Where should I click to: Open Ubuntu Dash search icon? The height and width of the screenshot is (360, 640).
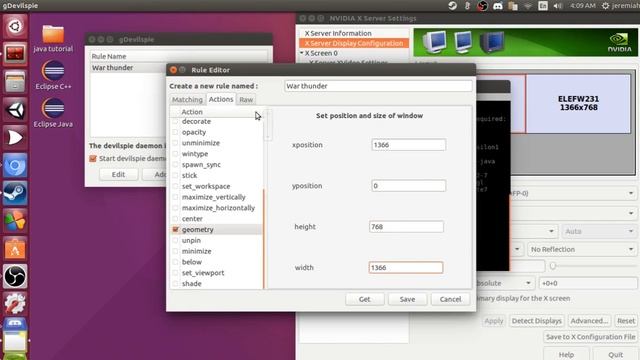pos(15,27)
